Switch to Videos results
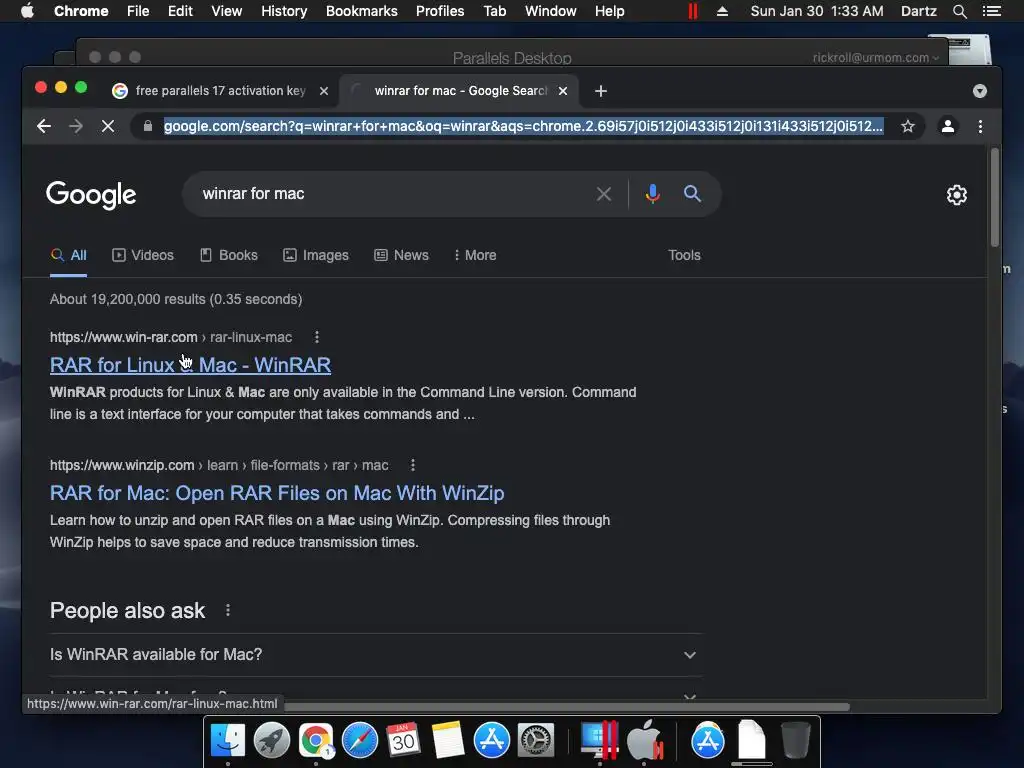 click(143, 255)
